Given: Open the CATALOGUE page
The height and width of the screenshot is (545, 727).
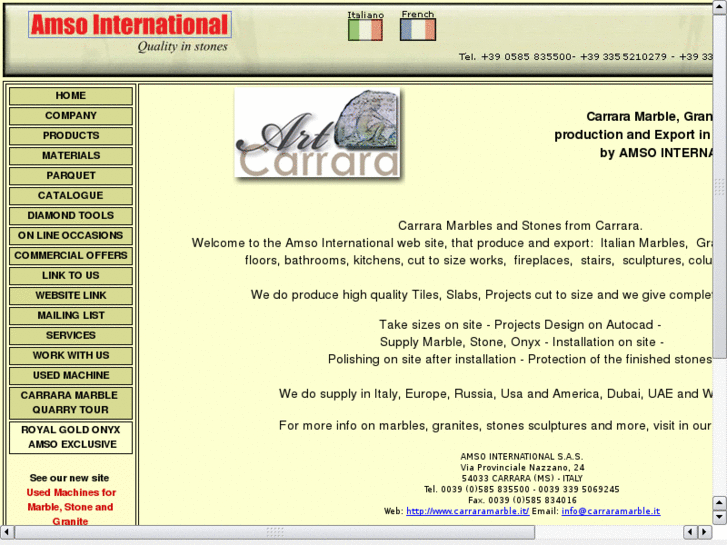Looking at the screenshot, I should click(71, 195).
